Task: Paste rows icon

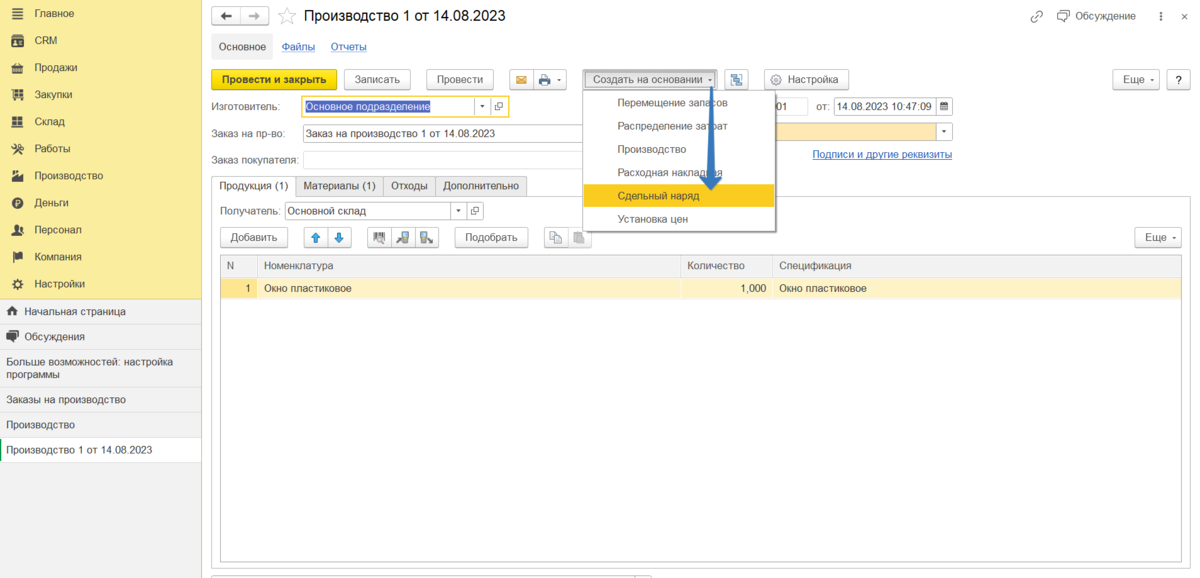Action: 579,237
